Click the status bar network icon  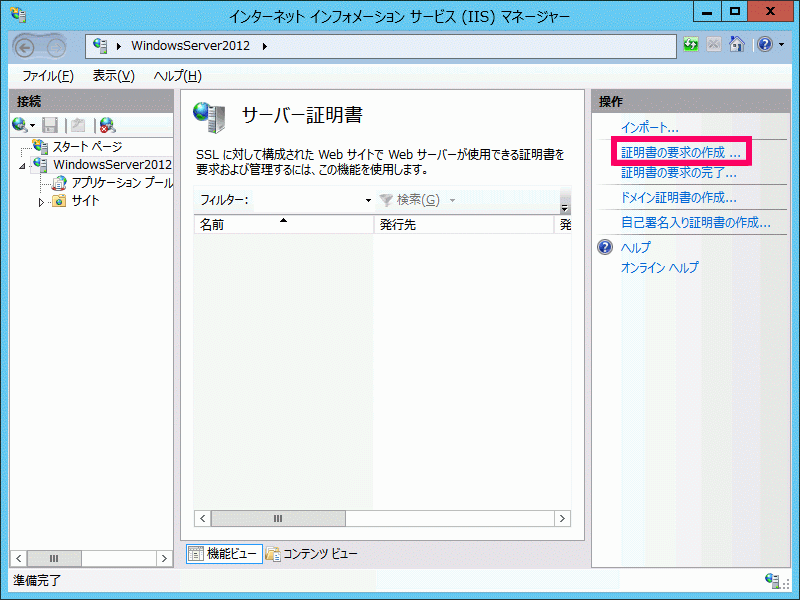click(772, 580)
